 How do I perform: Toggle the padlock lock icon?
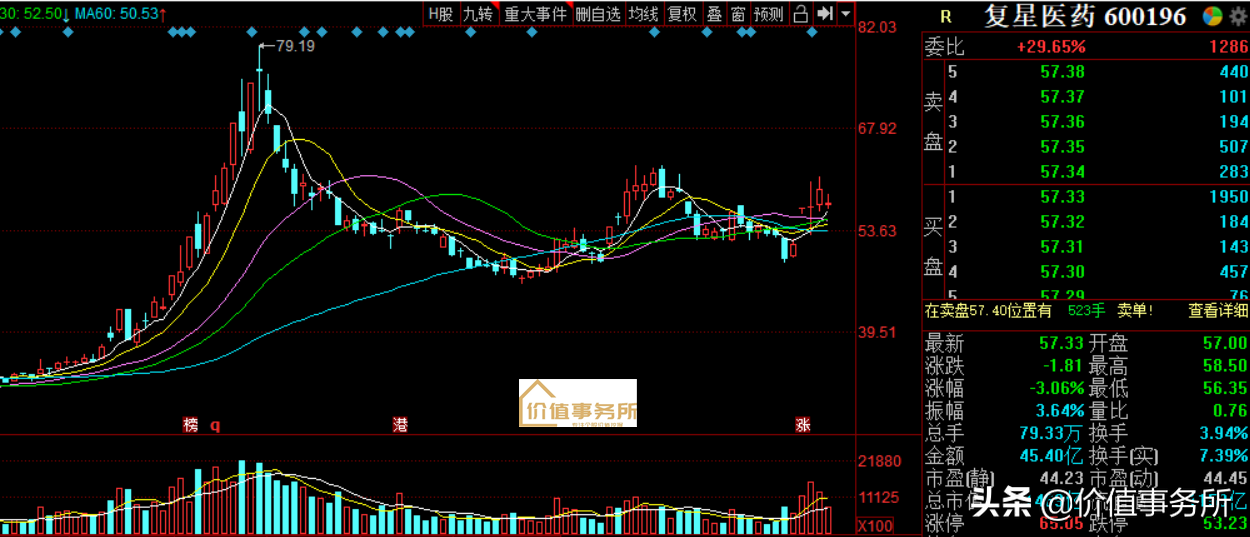800,14
